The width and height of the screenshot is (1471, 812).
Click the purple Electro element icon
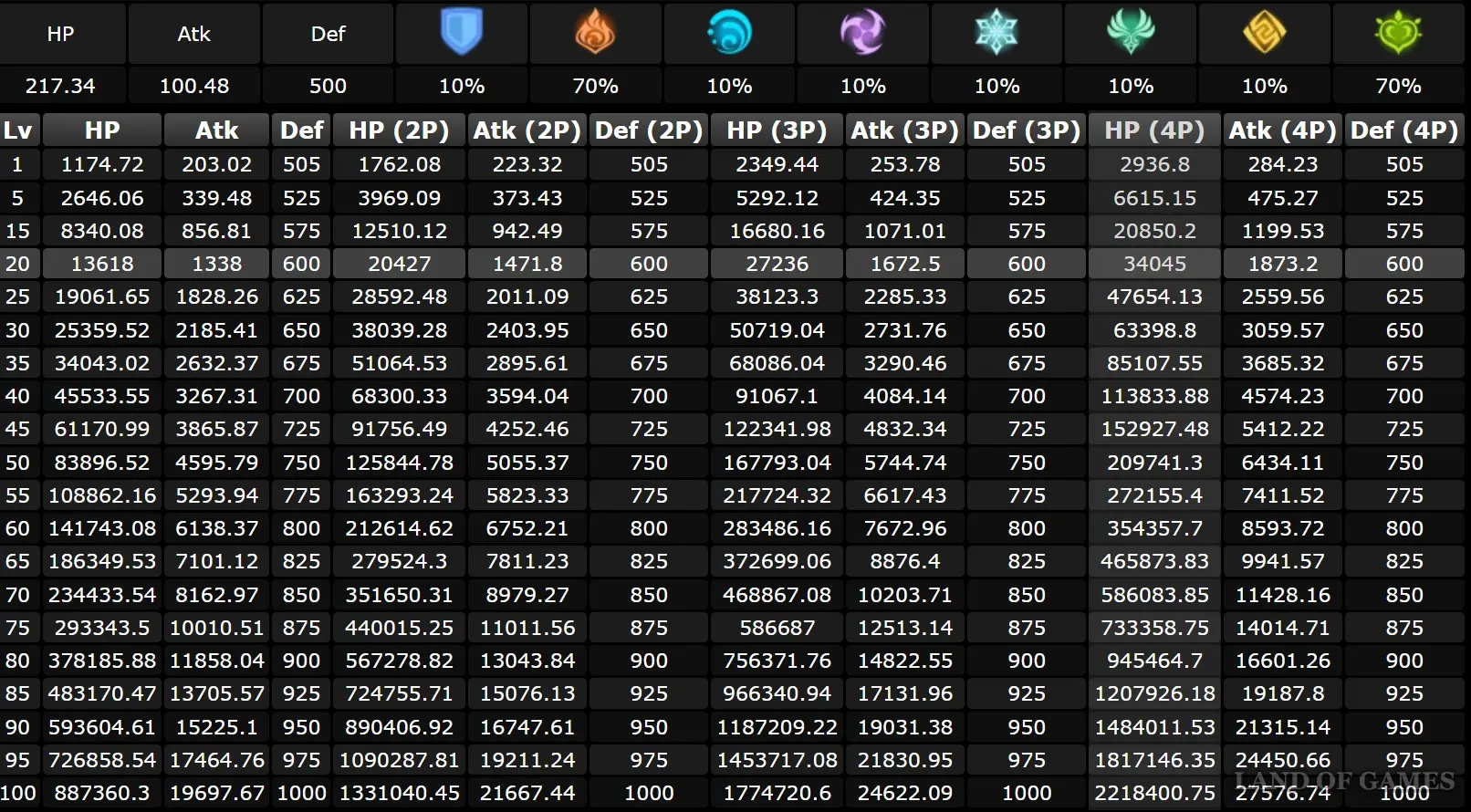(862, 33)
